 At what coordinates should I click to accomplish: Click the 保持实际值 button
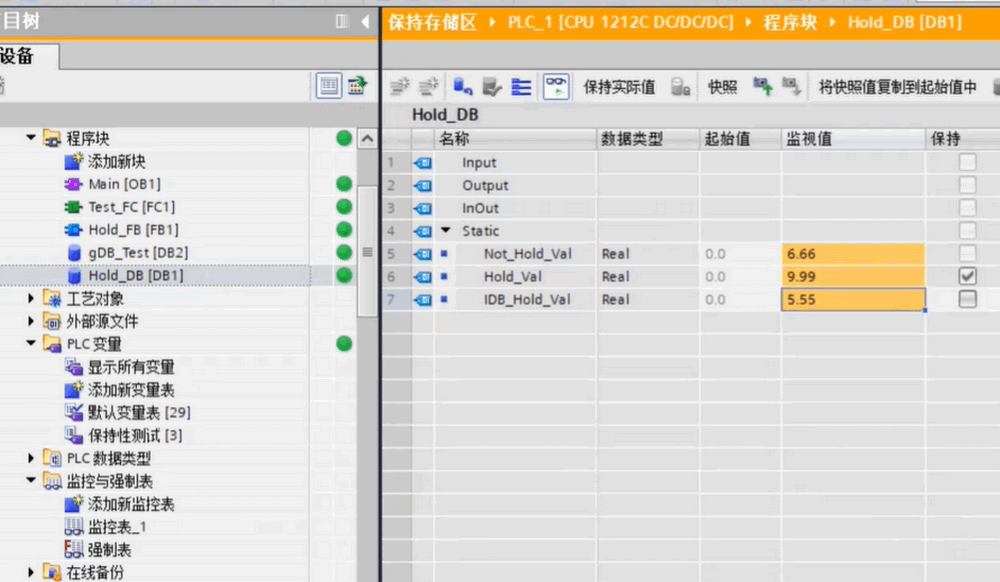[x=619, y=87]
